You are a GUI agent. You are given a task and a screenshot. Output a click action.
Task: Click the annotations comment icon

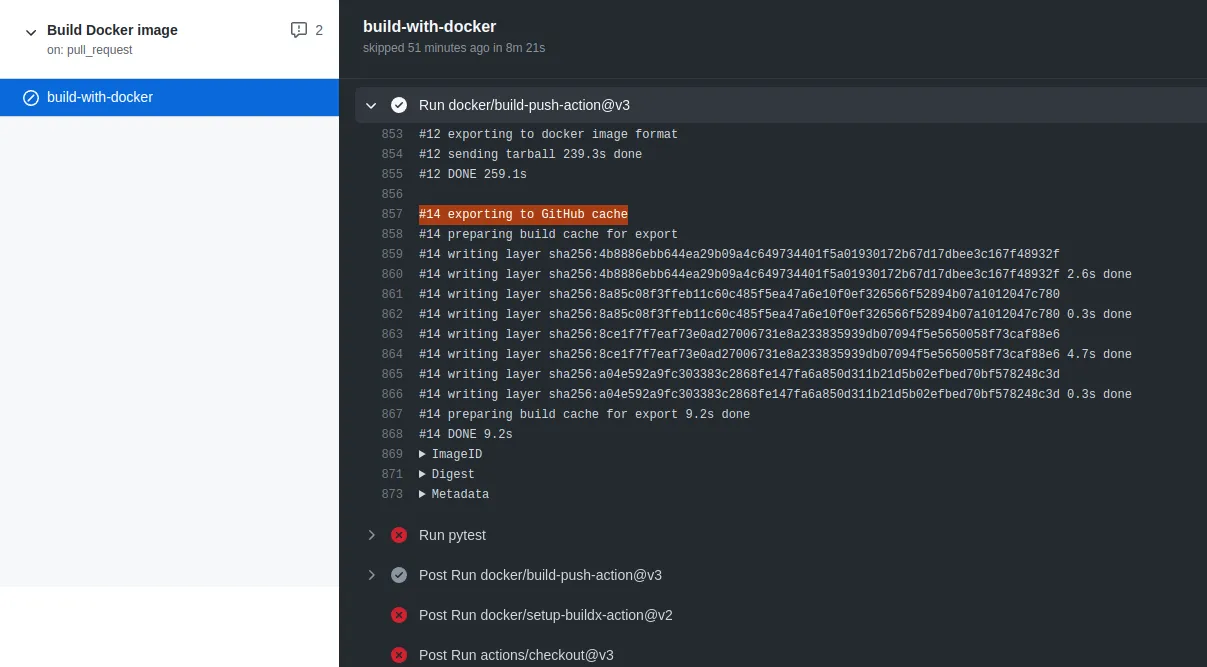(x=299, y=30)
